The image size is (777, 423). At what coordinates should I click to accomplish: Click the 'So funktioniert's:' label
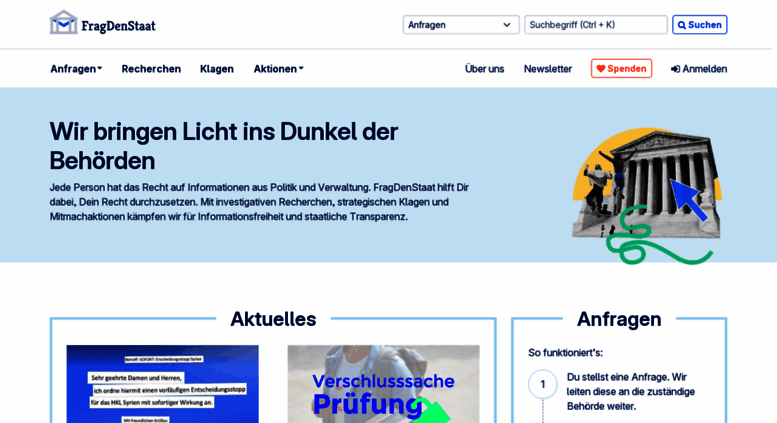click(x=565, y=353)
